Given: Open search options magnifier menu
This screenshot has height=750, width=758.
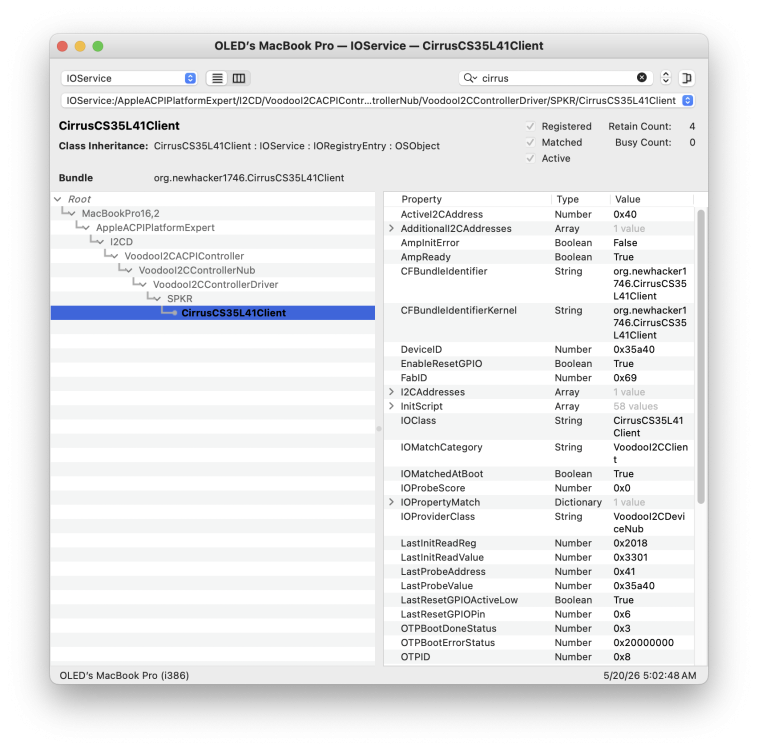Looking at the screenshot, I should click(x=470, y=78).
